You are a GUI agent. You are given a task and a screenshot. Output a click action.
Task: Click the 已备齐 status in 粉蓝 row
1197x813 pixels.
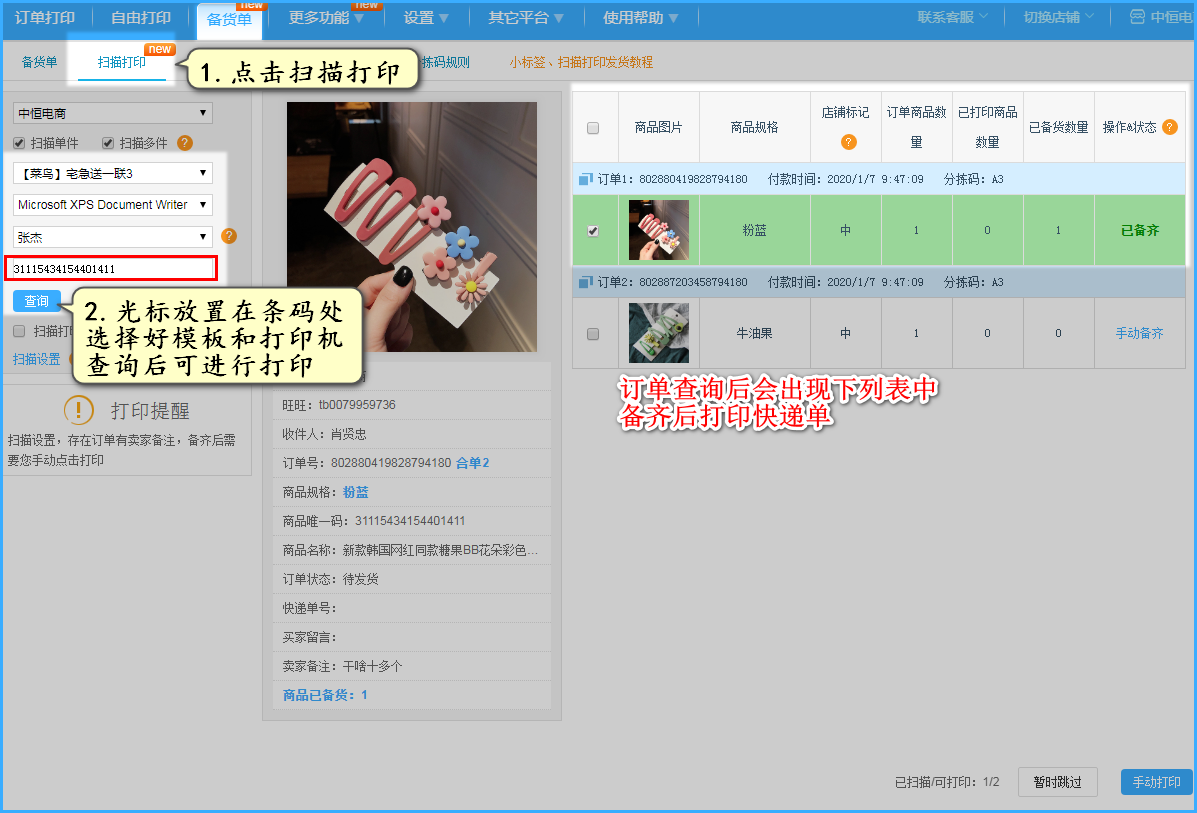pyautogui.click(x=1140, y=230)
